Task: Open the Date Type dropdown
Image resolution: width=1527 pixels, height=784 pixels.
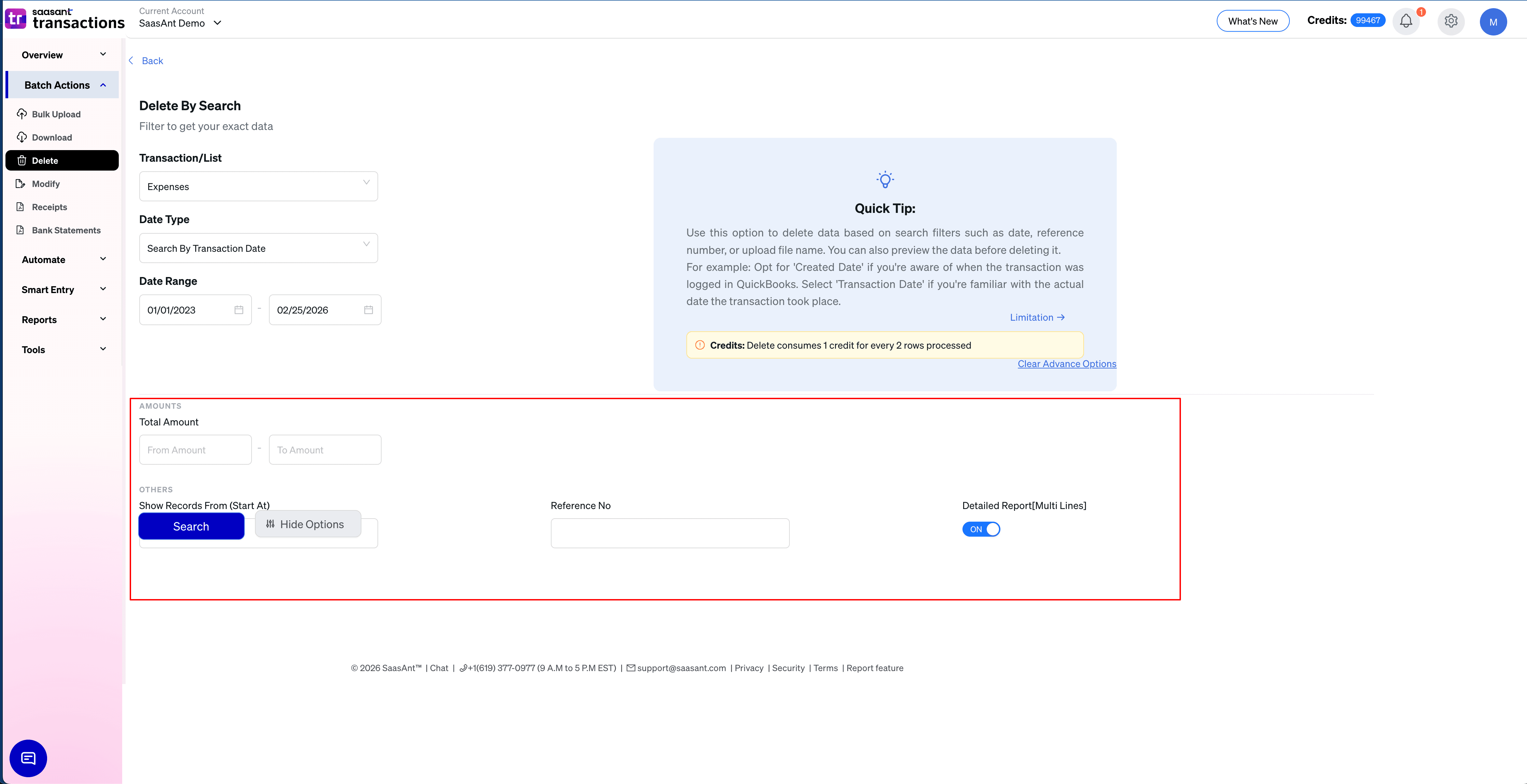Action: (x=258, y=248)
